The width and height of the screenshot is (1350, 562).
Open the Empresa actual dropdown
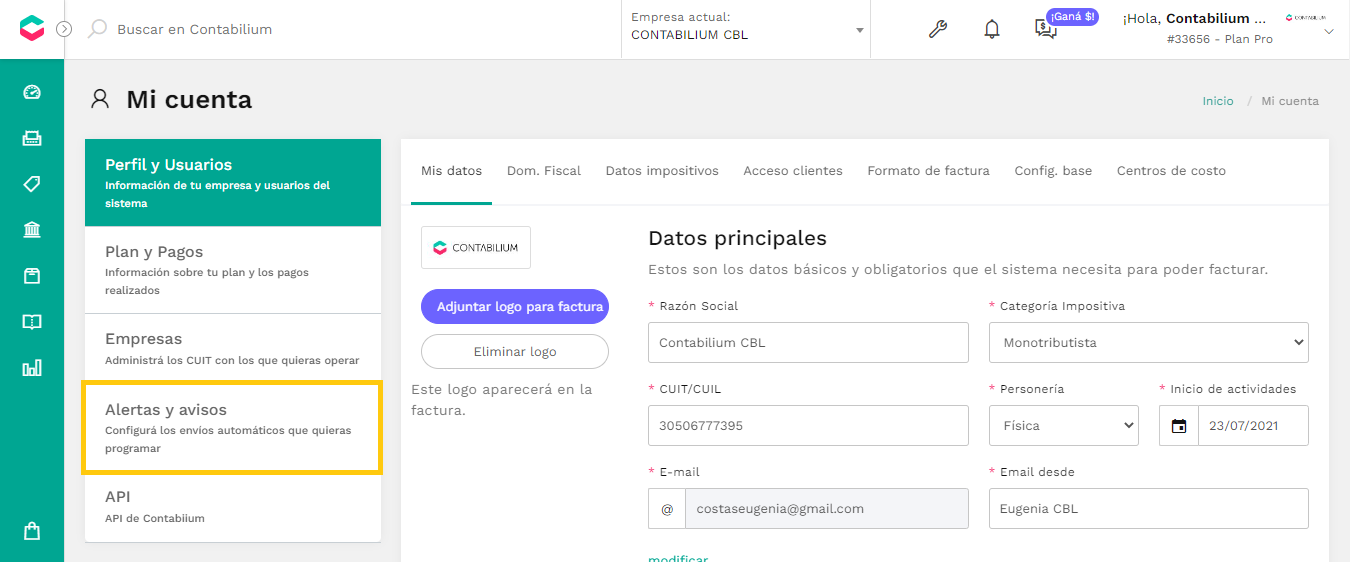click(x=746, y=29)
